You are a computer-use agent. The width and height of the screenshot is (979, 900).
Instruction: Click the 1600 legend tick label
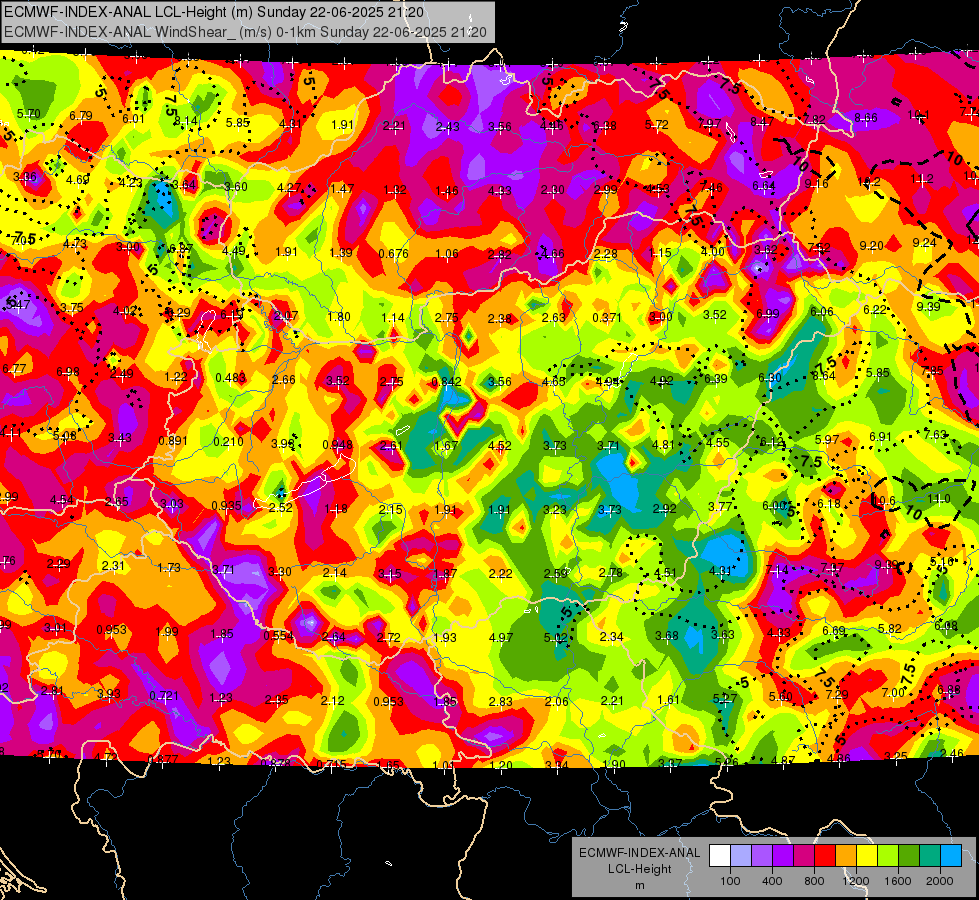(898, 881)
